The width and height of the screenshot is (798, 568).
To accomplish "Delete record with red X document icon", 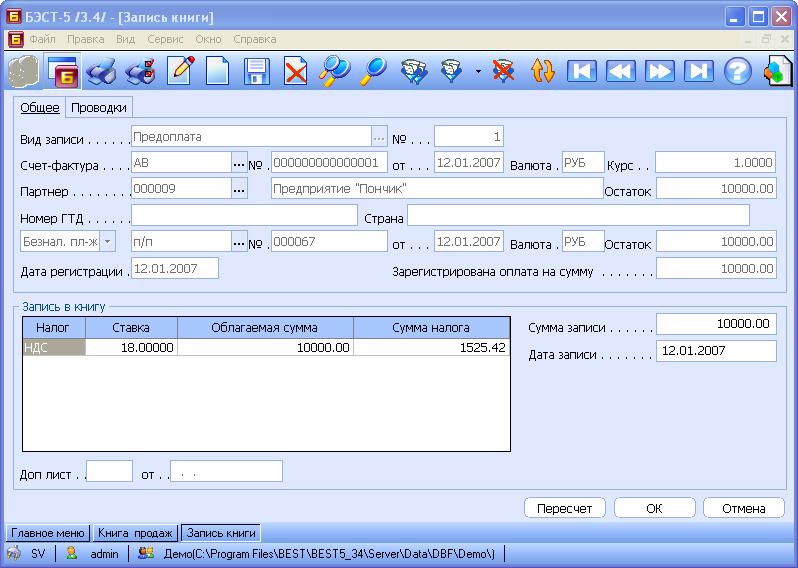I will tap(296, 71).
